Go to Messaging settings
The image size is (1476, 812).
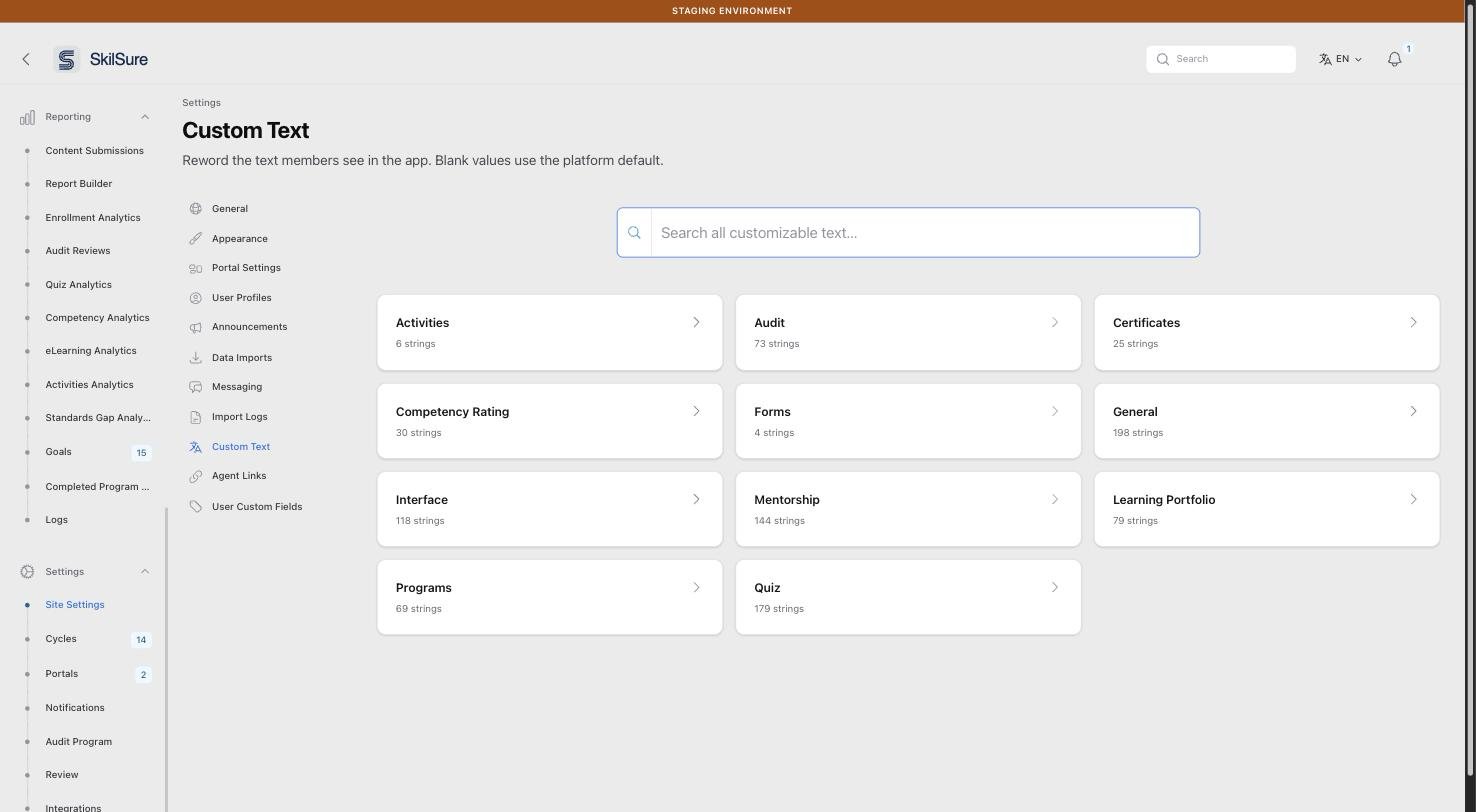click(237, 387)
